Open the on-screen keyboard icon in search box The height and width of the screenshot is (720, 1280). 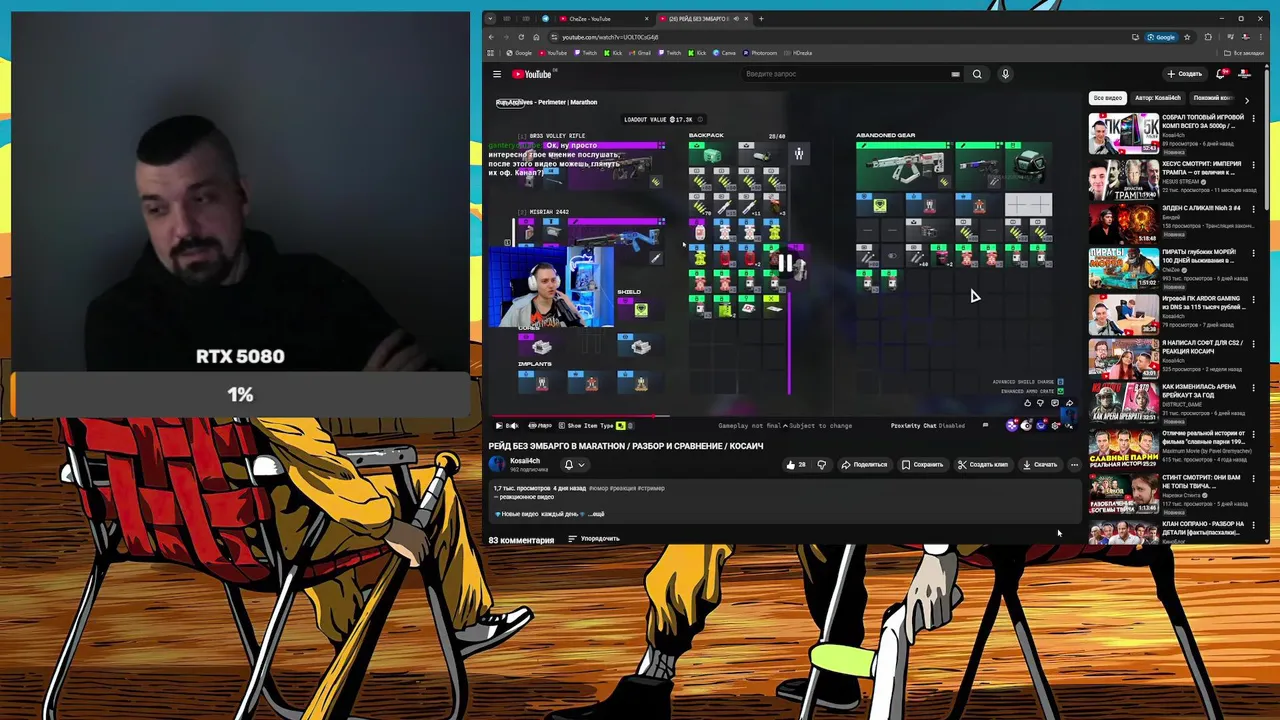(x=955, y=74)
